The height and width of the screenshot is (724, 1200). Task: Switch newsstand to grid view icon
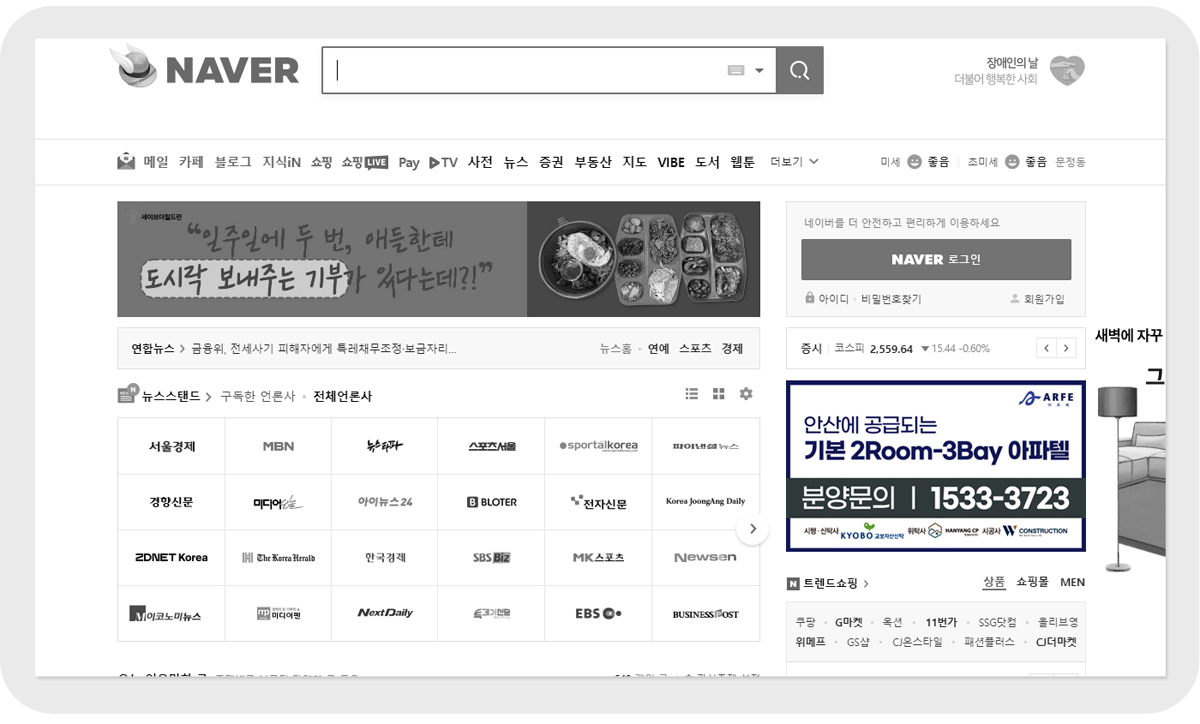718,394
